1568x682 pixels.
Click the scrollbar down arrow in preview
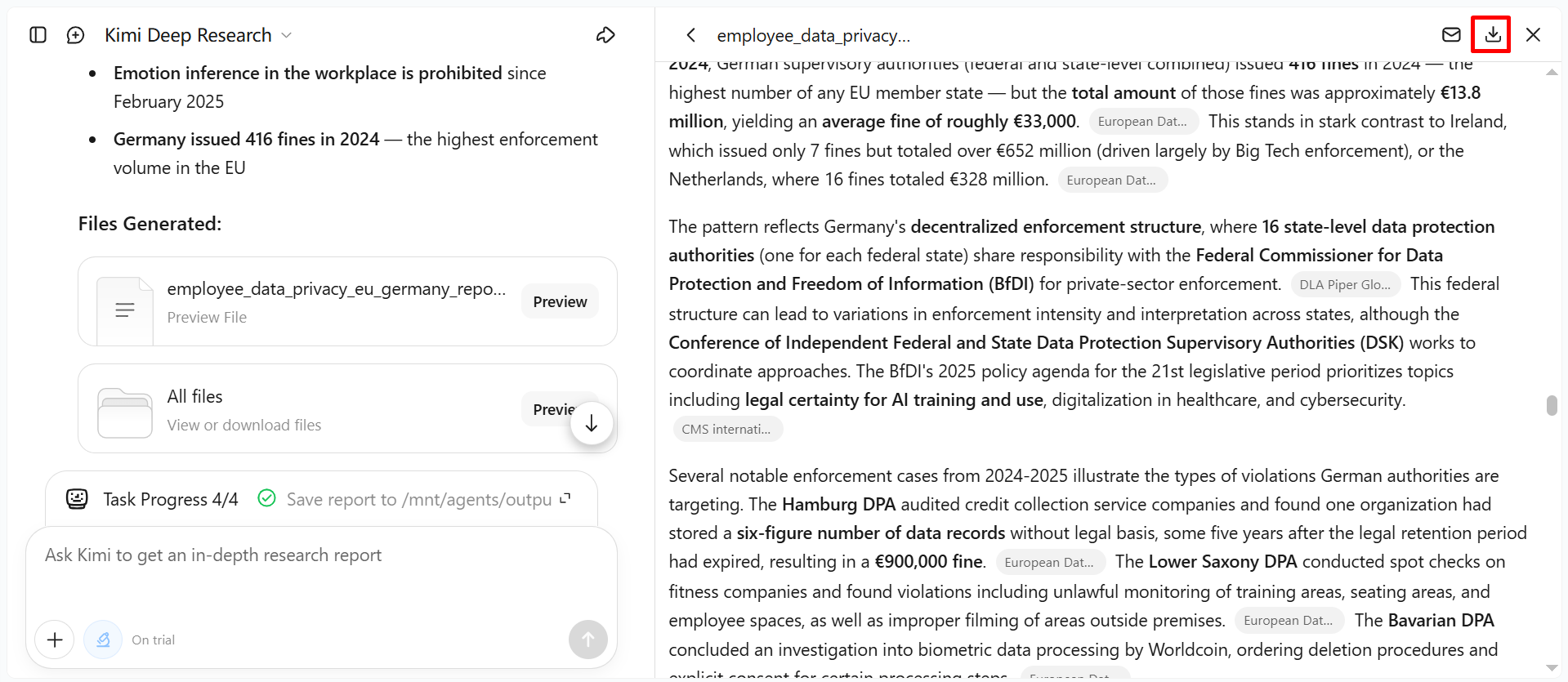click(x=1552, y=668)
